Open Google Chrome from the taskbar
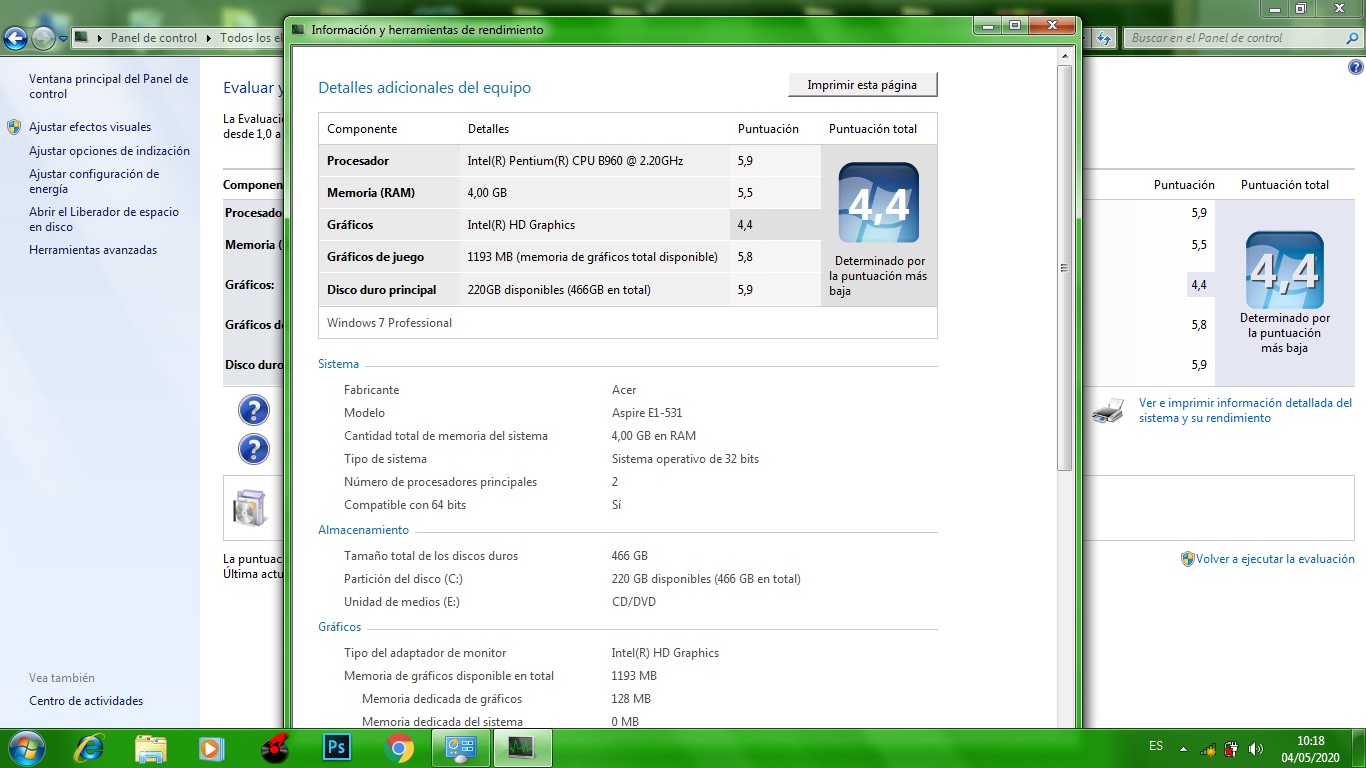The height and width of the screenshot is (768, 1366). [399, 748]
